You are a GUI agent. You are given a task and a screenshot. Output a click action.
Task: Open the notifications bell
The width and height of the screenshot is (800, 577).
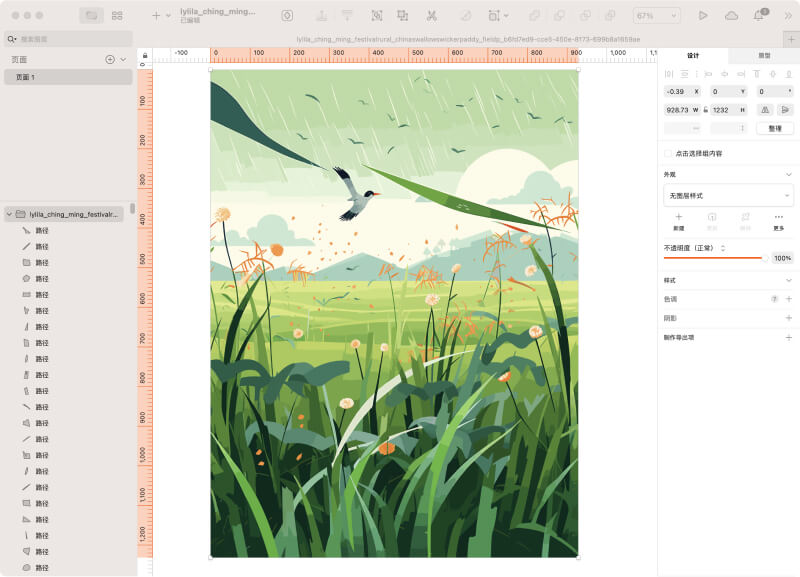[759, 16]
